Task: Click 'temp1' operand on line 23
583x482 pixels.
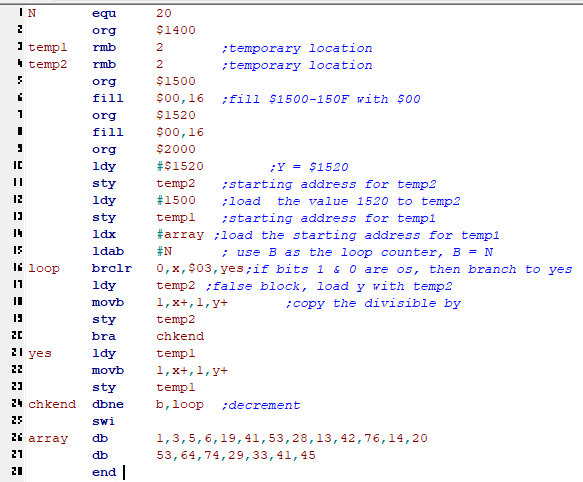Action: coord(176,388)
